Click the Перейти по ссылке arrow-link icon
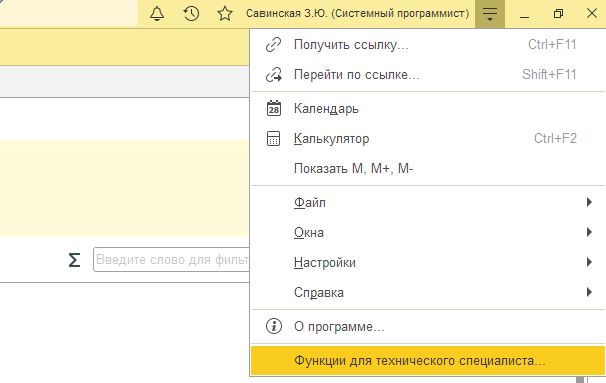606x383 pixels. (x=274, y=75)
